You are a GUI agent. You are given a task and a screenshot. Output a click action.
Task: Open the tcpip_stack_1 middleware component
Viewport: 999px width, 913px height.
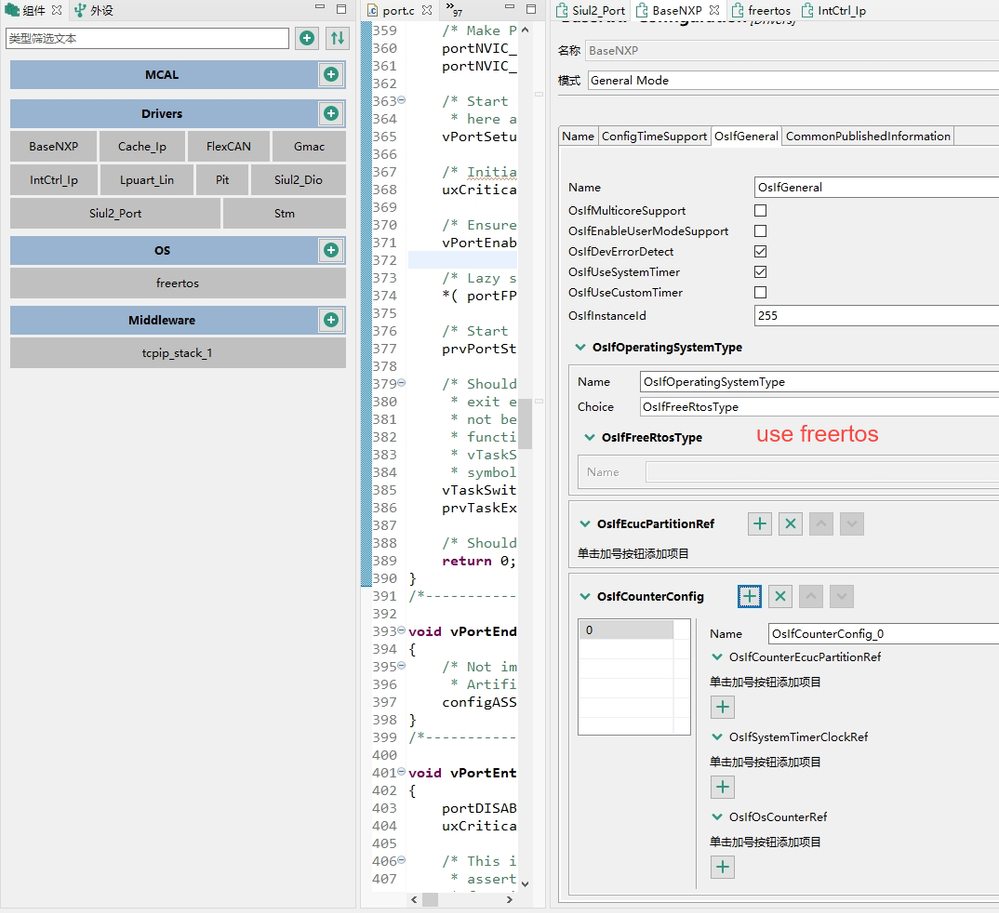point(178,352)
